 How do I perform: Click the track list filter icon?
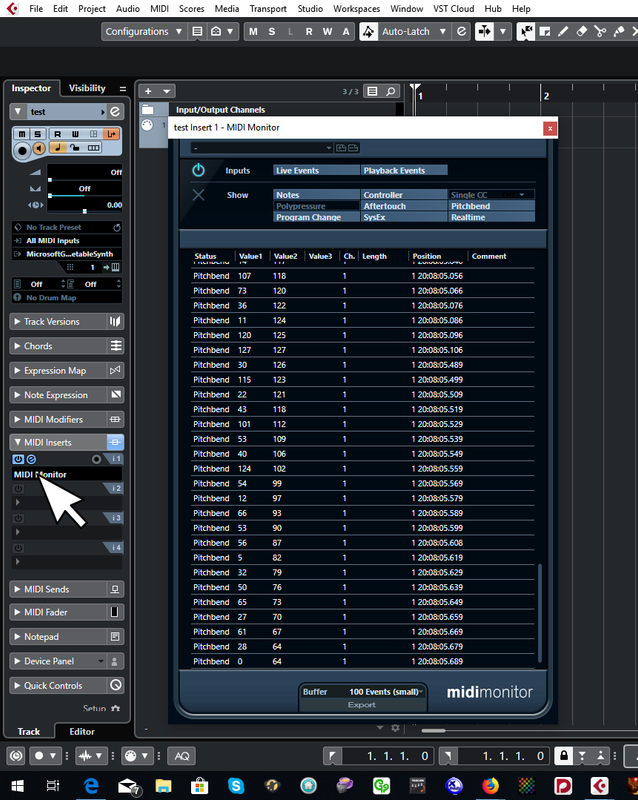pos(373,91)
